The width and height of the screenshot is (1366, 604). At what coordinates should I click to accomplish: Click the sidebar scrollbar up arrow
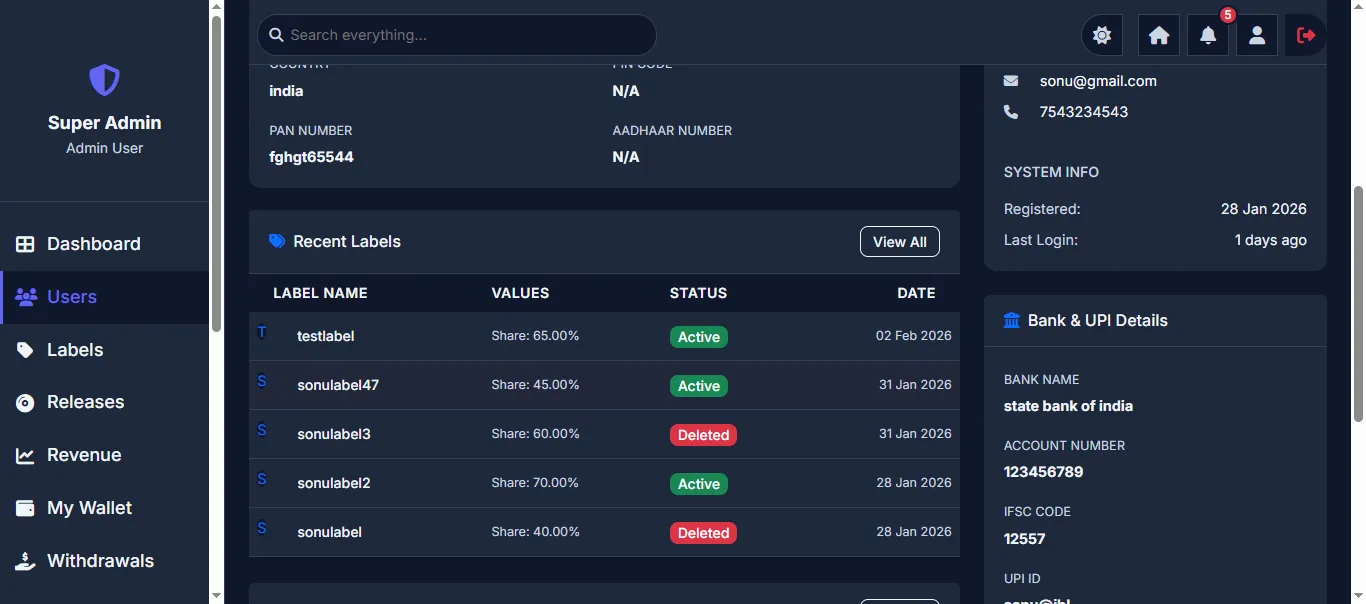pyautogui.click(x=216, y=7)
